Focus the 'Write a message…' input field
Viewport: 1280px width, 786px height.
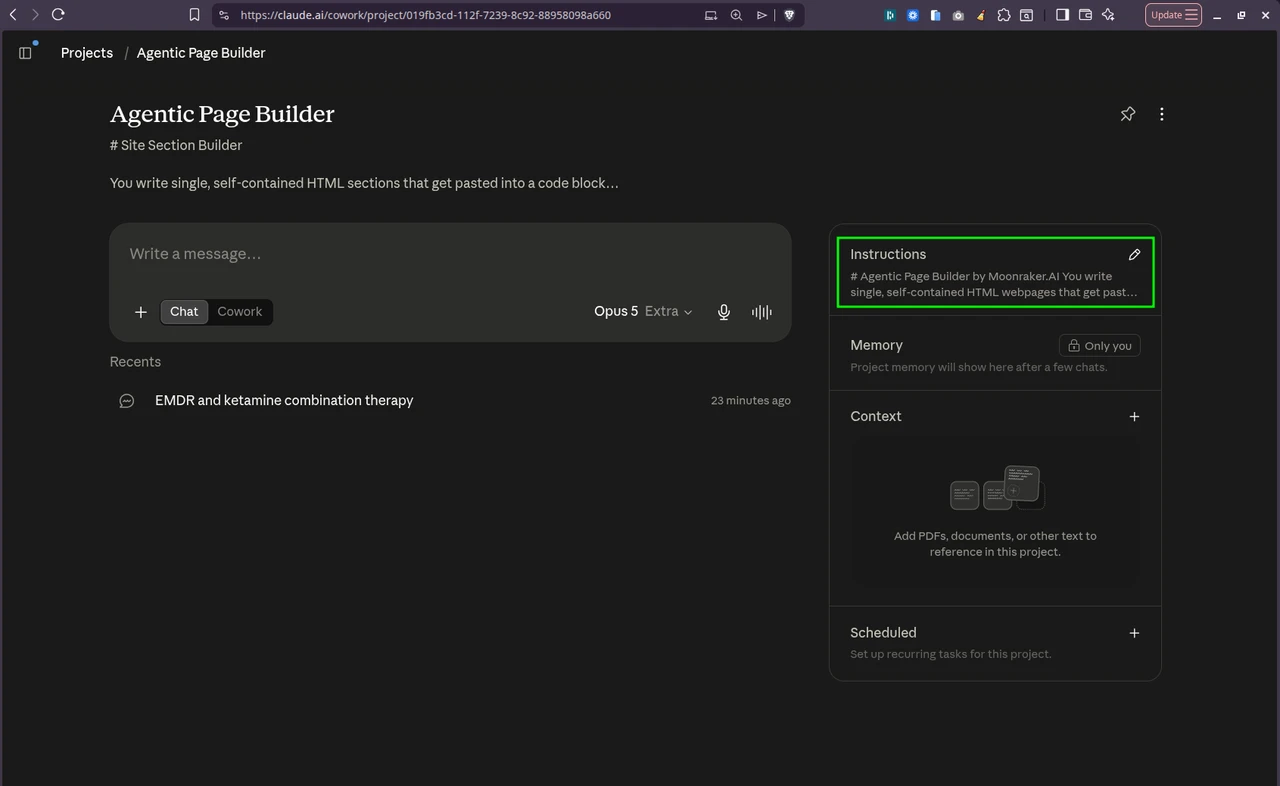click(450, 254)
